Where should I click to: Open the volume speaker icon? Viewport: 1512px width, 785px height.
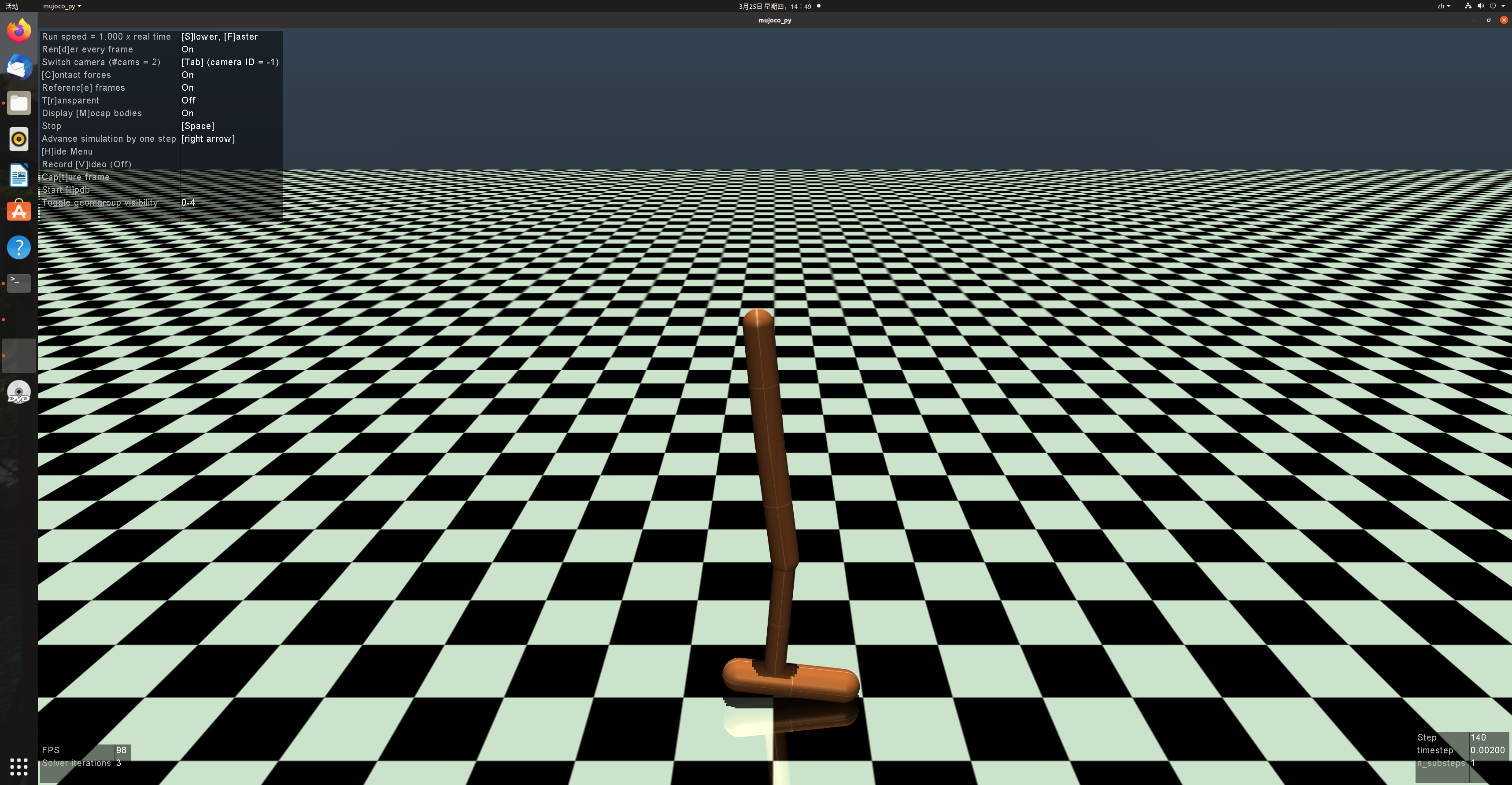click(1480, 6)
